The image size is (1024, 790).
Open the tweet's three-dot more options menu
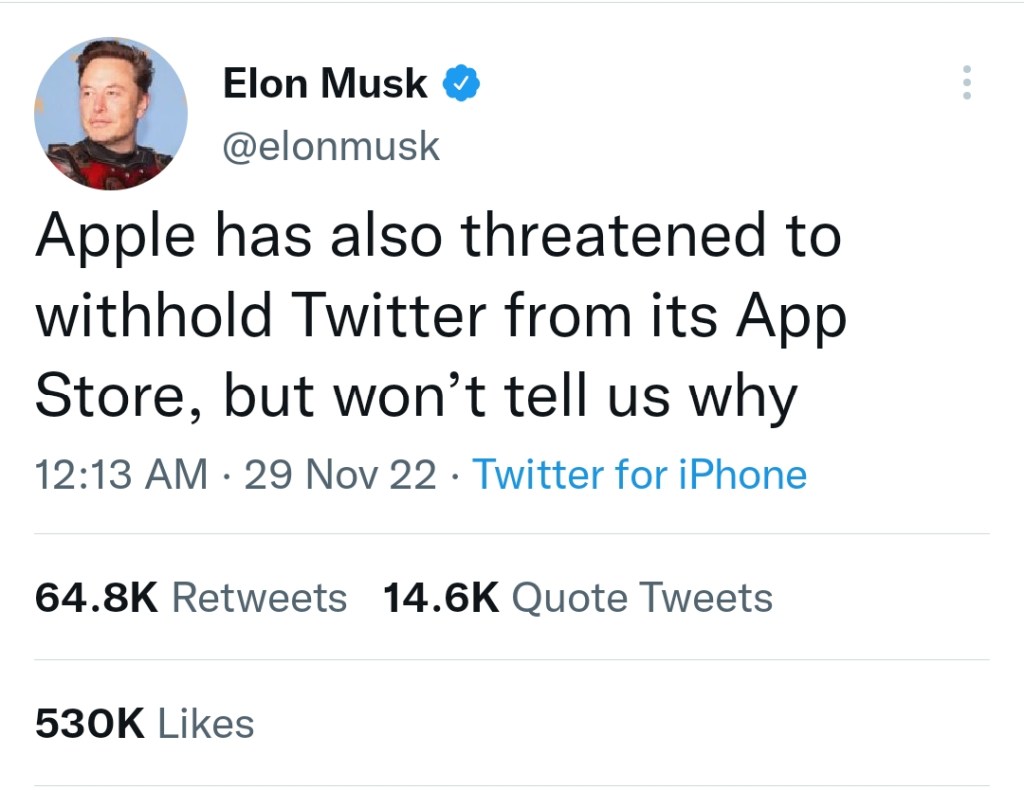(x=966, y=83)
